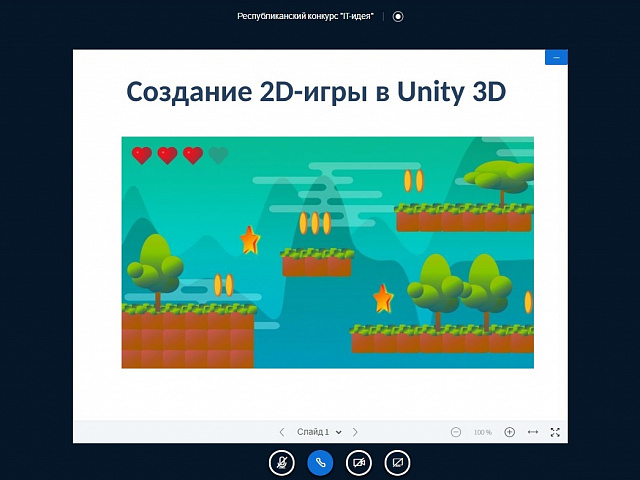Click the slide heading Создание 2D-игры в Unity 3D
The image size is (640, 480).
[316, 92]
